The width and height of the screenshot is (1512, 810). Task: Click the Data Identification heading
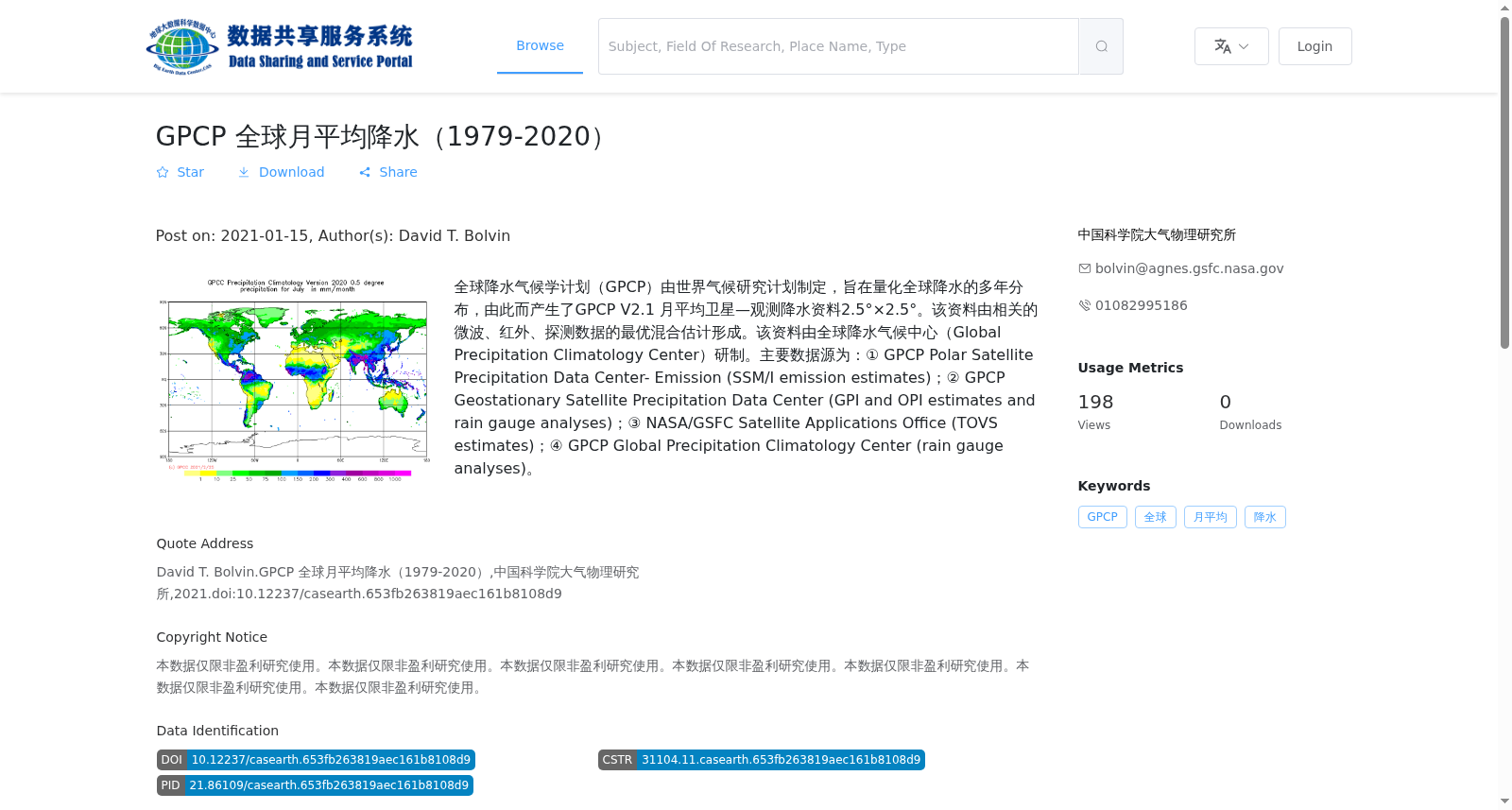[x=217, y=731]
